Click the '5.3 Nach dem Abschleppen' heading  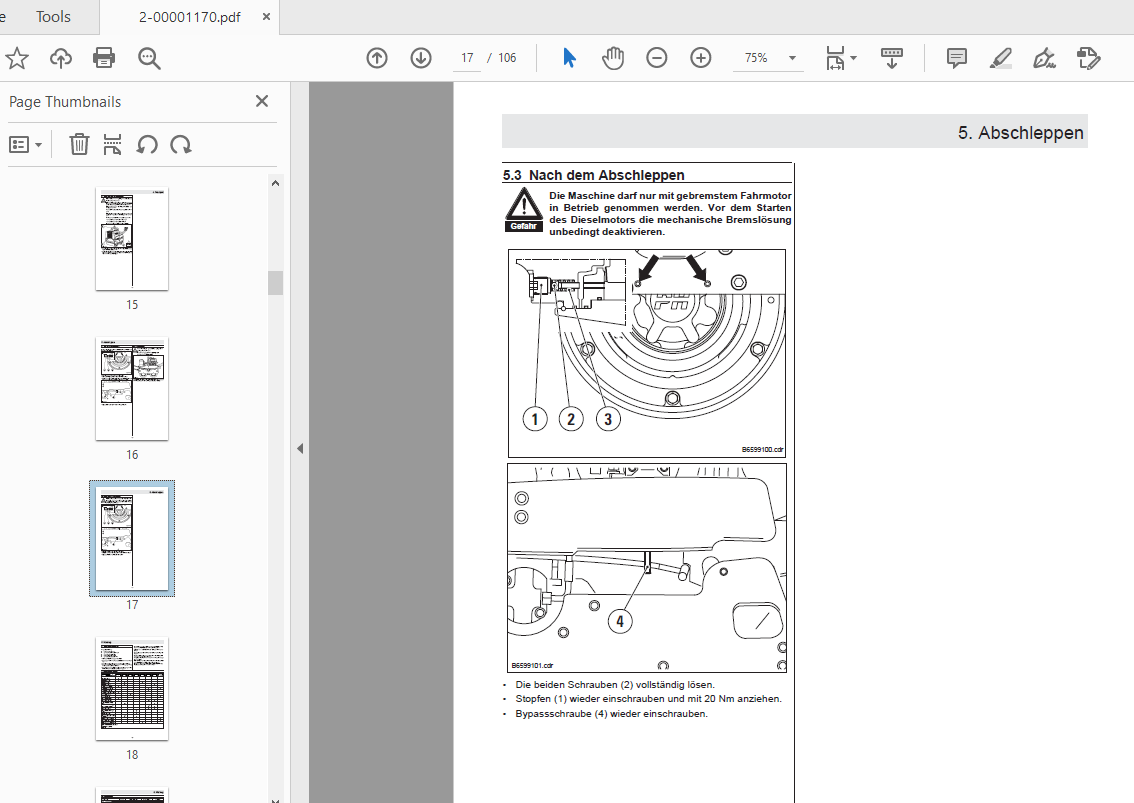(x=594, y=175)
